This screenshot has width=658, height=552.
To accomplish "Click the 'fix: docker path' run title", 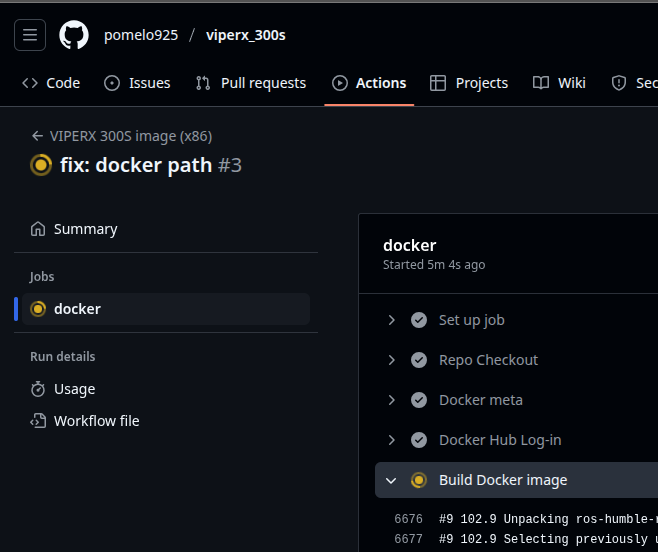I will tap(136, 165).
